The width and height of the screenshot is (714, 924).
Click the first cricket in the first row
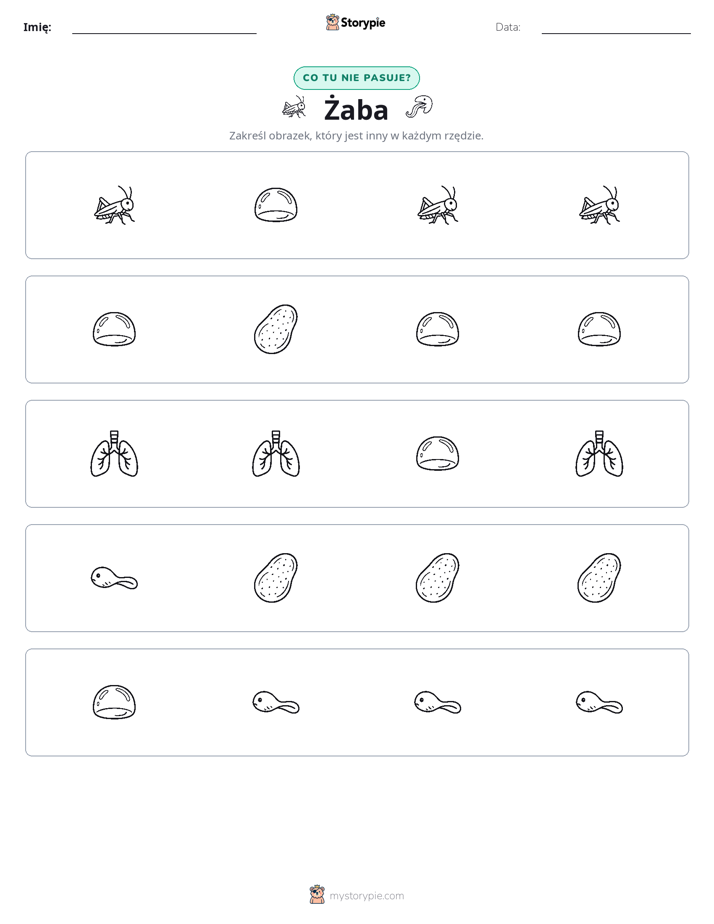click(114, 205)
